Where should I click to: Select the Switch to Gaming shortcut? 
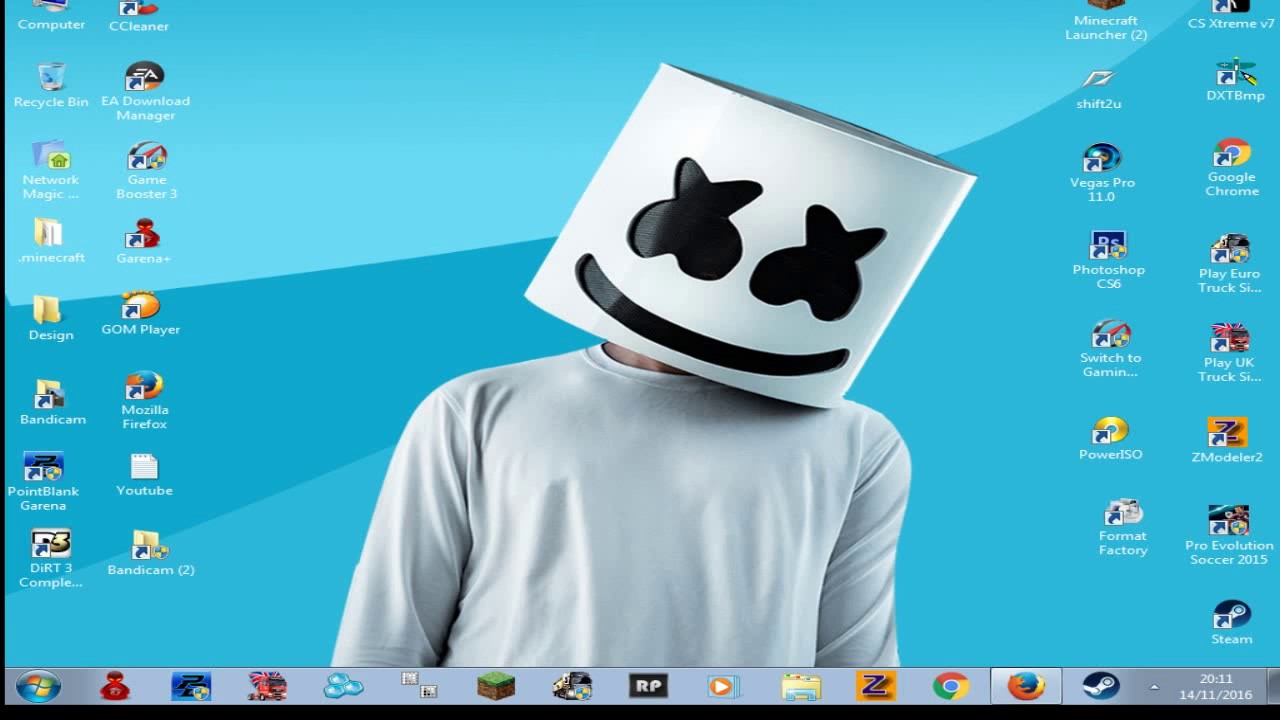point(1110,348)
